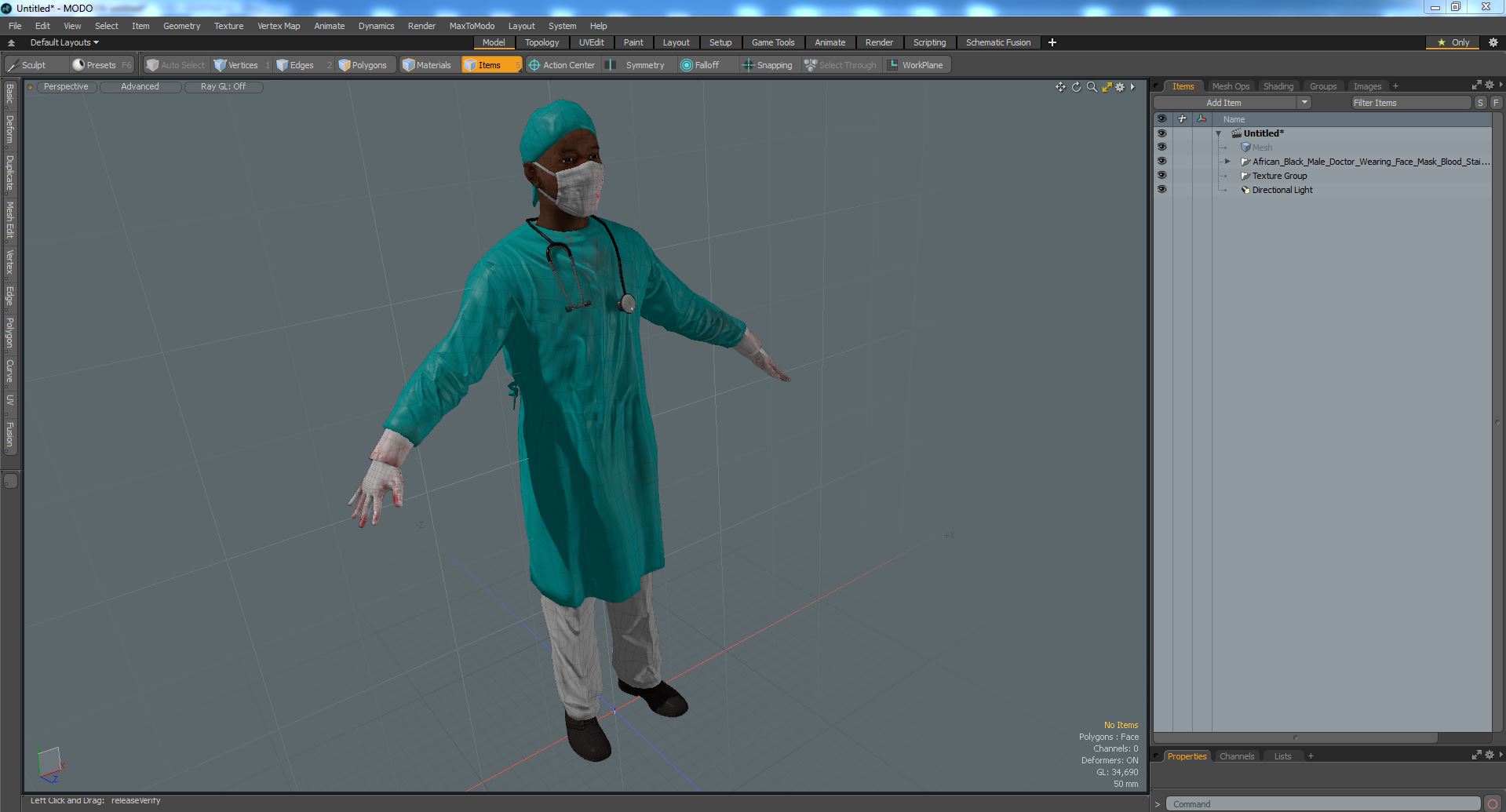Open the Channels tab
This screenshot has width=1506, height=812.
(1236, 756)
